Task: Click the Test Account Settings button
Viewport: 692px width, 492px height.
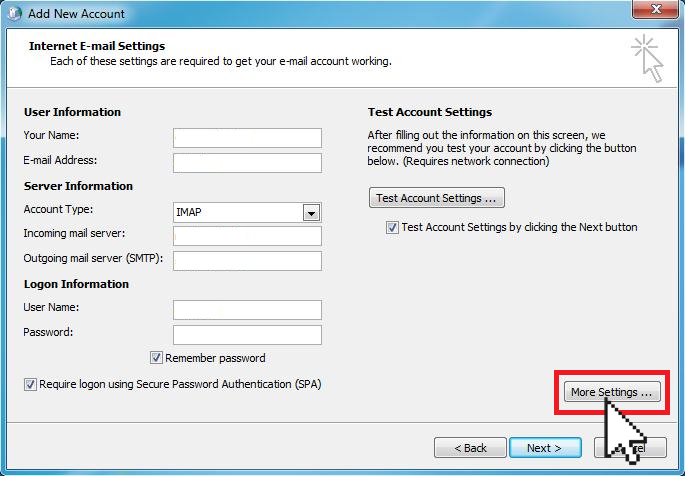Action: pyautogui.click(x=436, y=198)
